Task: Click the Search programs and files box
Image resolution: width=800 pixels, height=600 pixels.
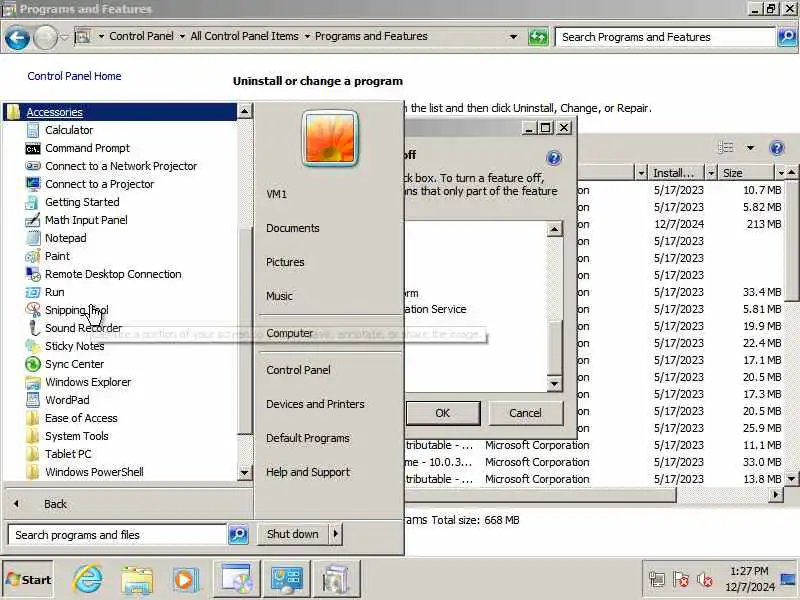Action: pos(117,535)
